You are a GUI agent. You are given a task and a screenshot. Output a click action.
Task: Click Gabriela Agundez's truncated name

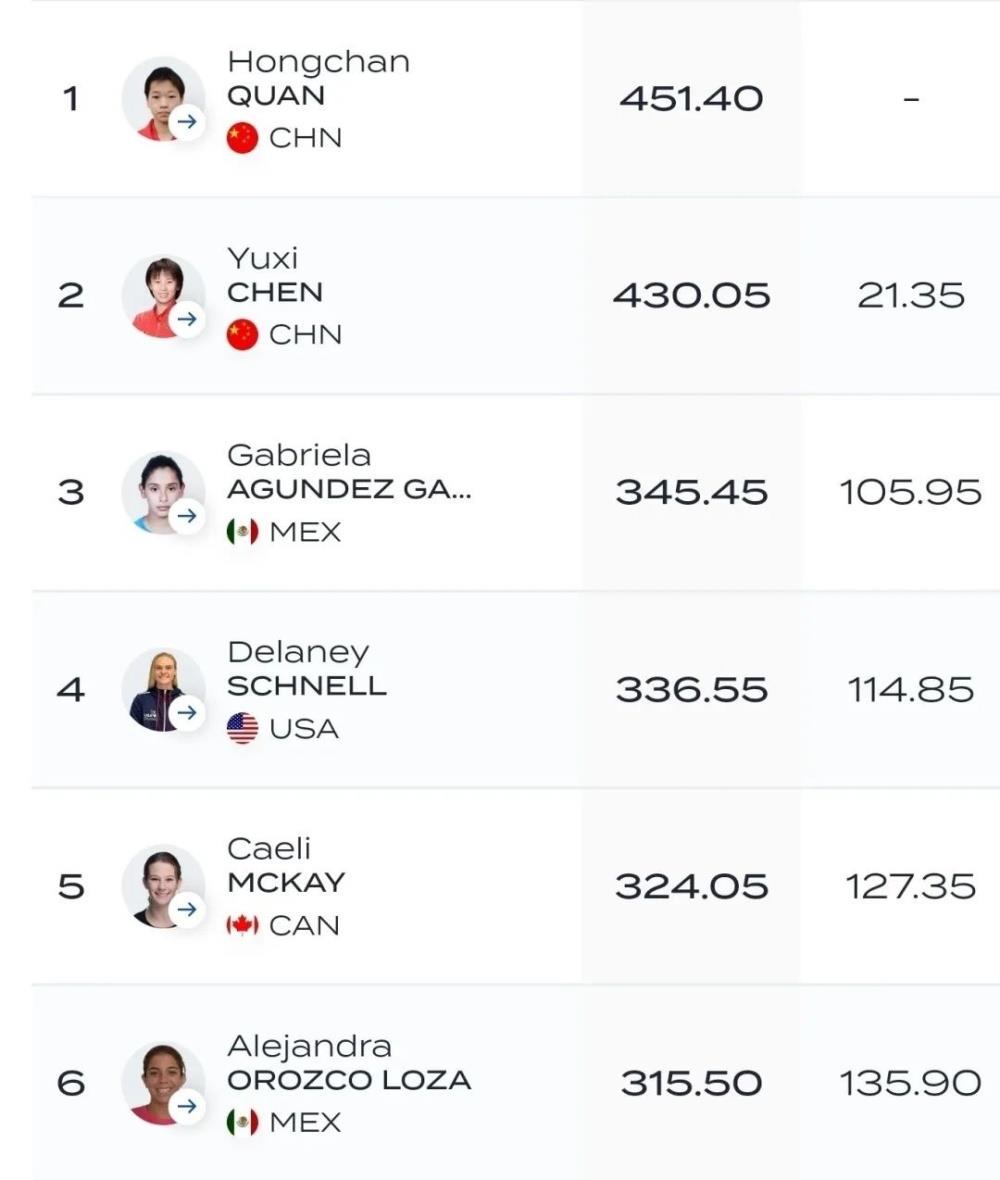348,472
